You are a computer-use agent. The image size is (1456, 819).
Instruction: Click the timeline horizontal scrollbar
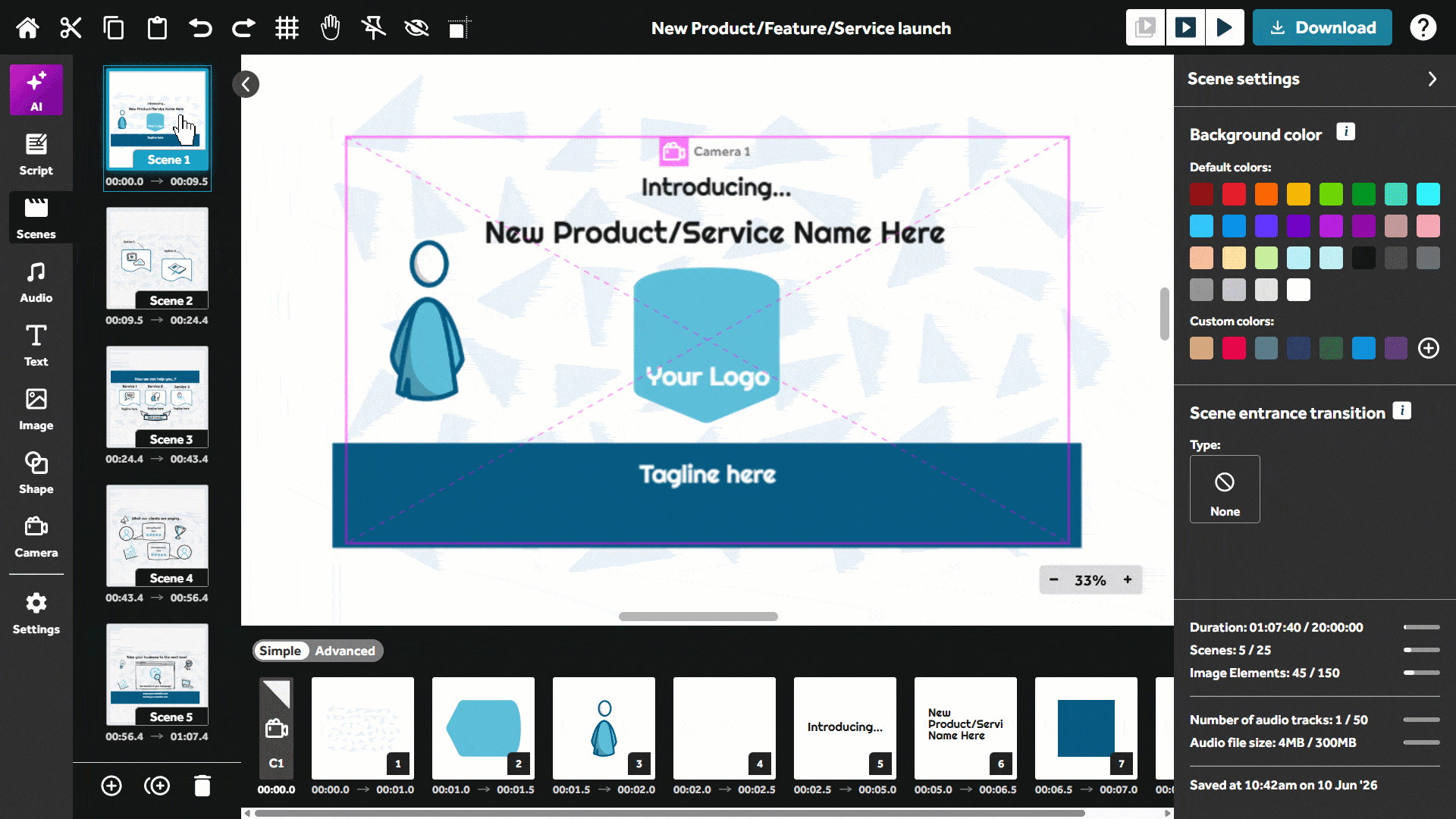(x=670, y=813)
